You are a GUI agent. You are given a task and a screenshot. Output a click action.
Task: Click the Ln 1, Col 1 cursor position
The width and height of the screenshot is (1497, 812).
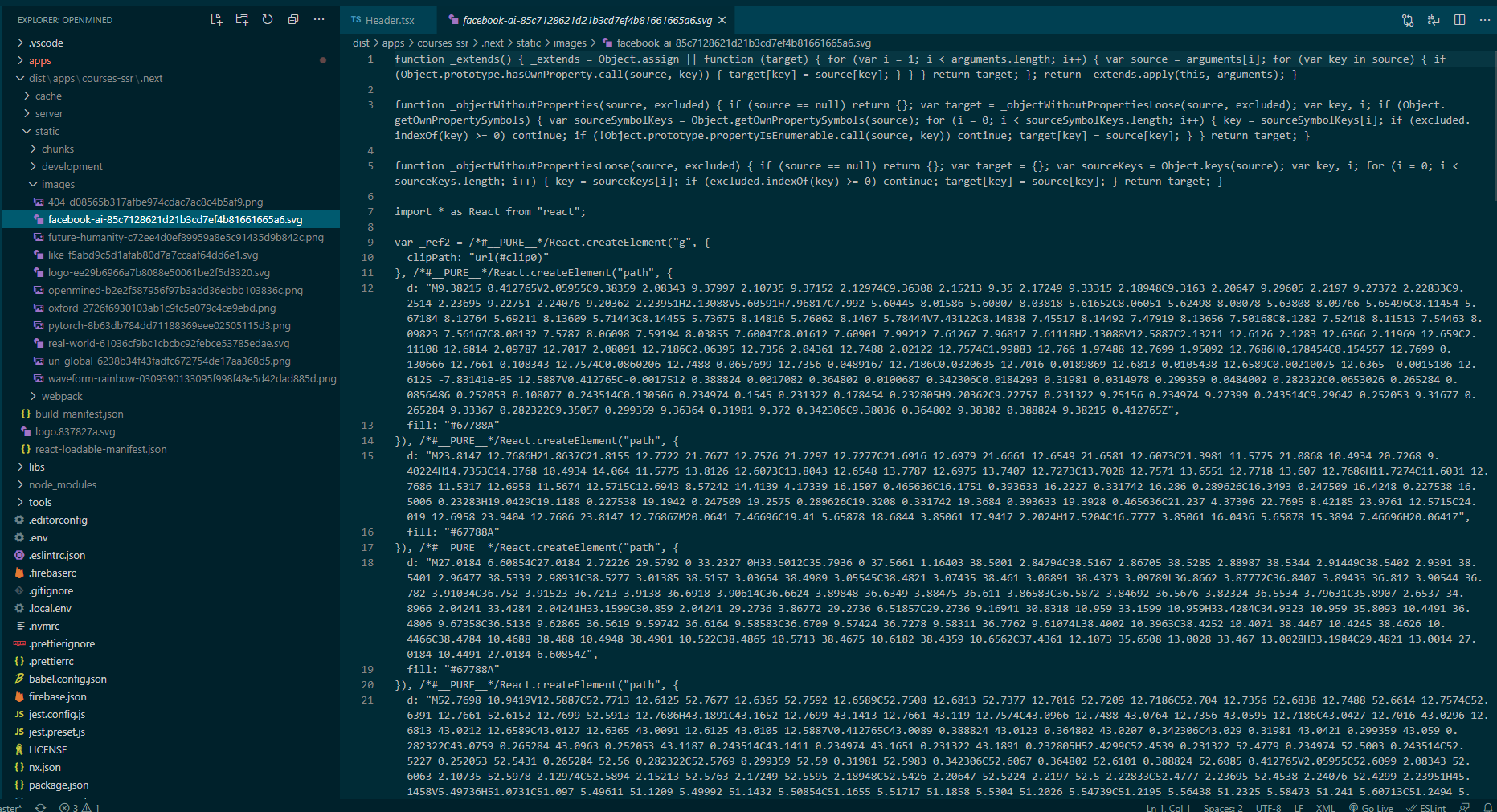[1168, 808]
